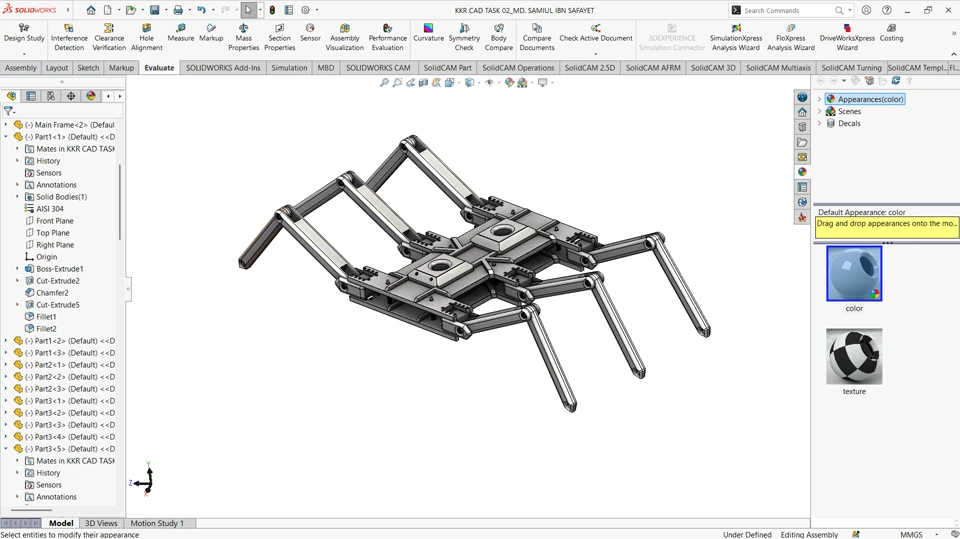The height and width of the screenshot is (539, 960).
Task: Expand the Scenes tree node
Action: 819,111
